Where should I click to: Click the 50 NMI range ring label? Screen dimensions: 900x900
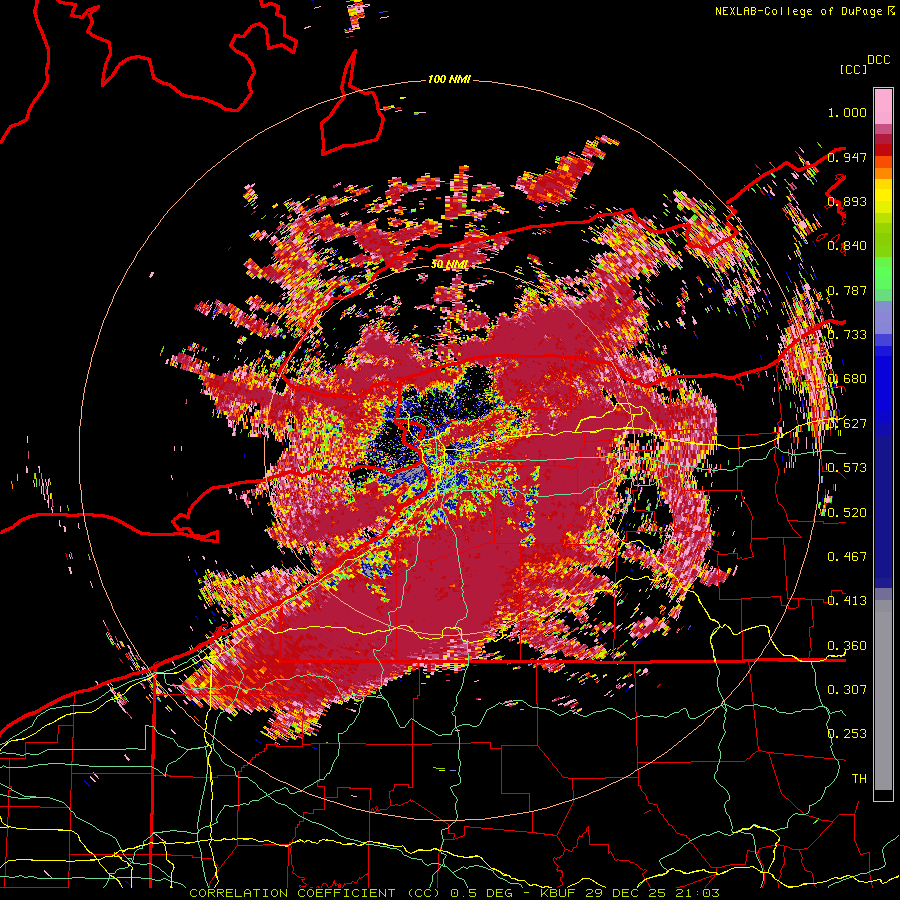coord(449,264)
